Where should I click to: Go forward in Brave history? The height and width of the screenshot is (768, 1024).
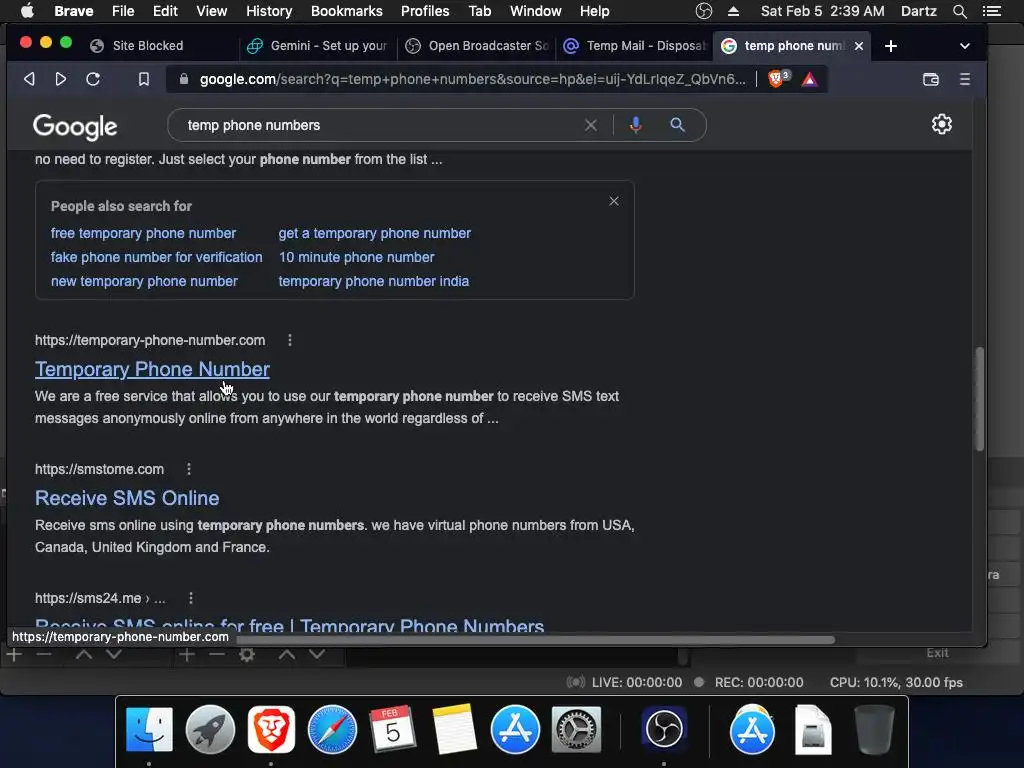point(61,79)
